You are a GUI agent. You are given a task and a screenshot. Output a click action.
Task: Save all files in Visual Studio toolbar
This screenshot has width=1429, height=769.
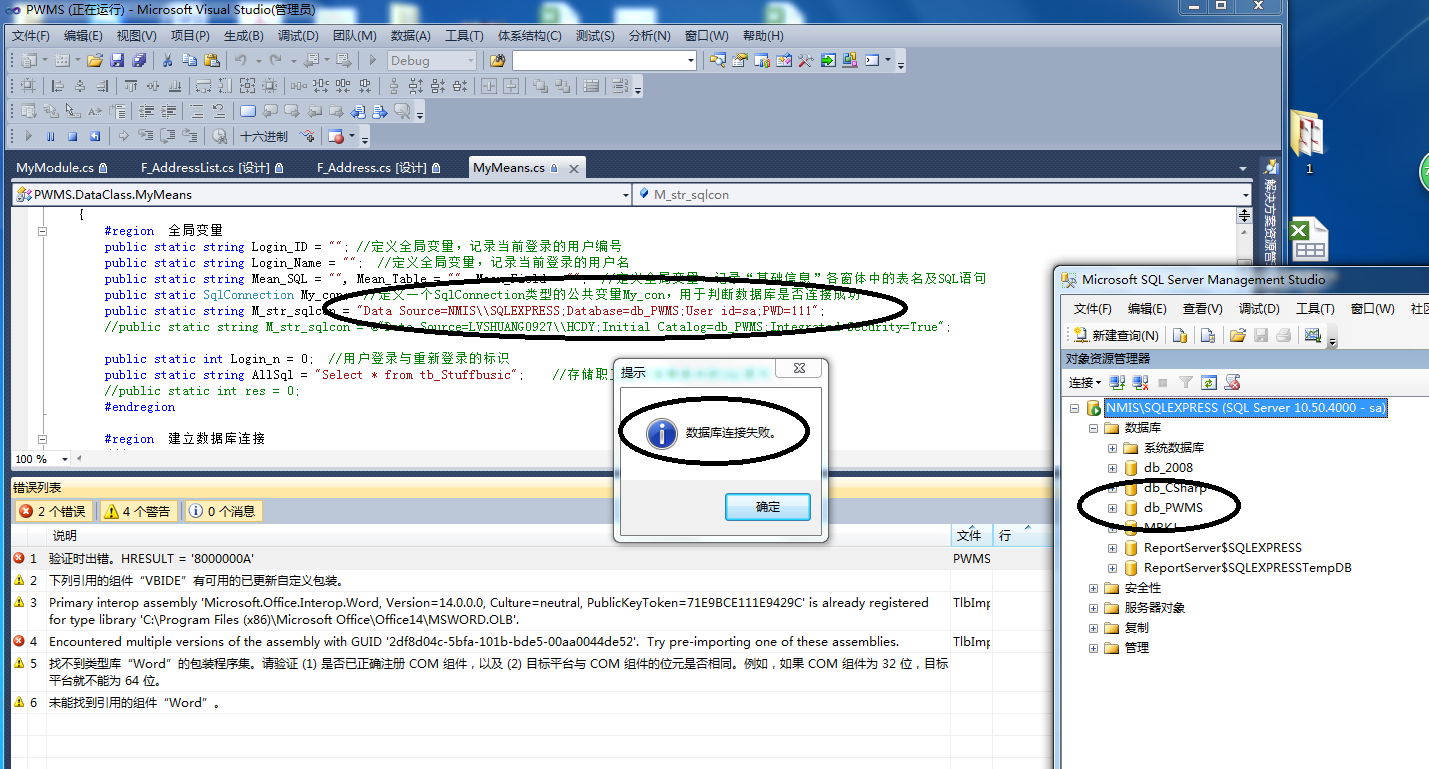point(139,60)
